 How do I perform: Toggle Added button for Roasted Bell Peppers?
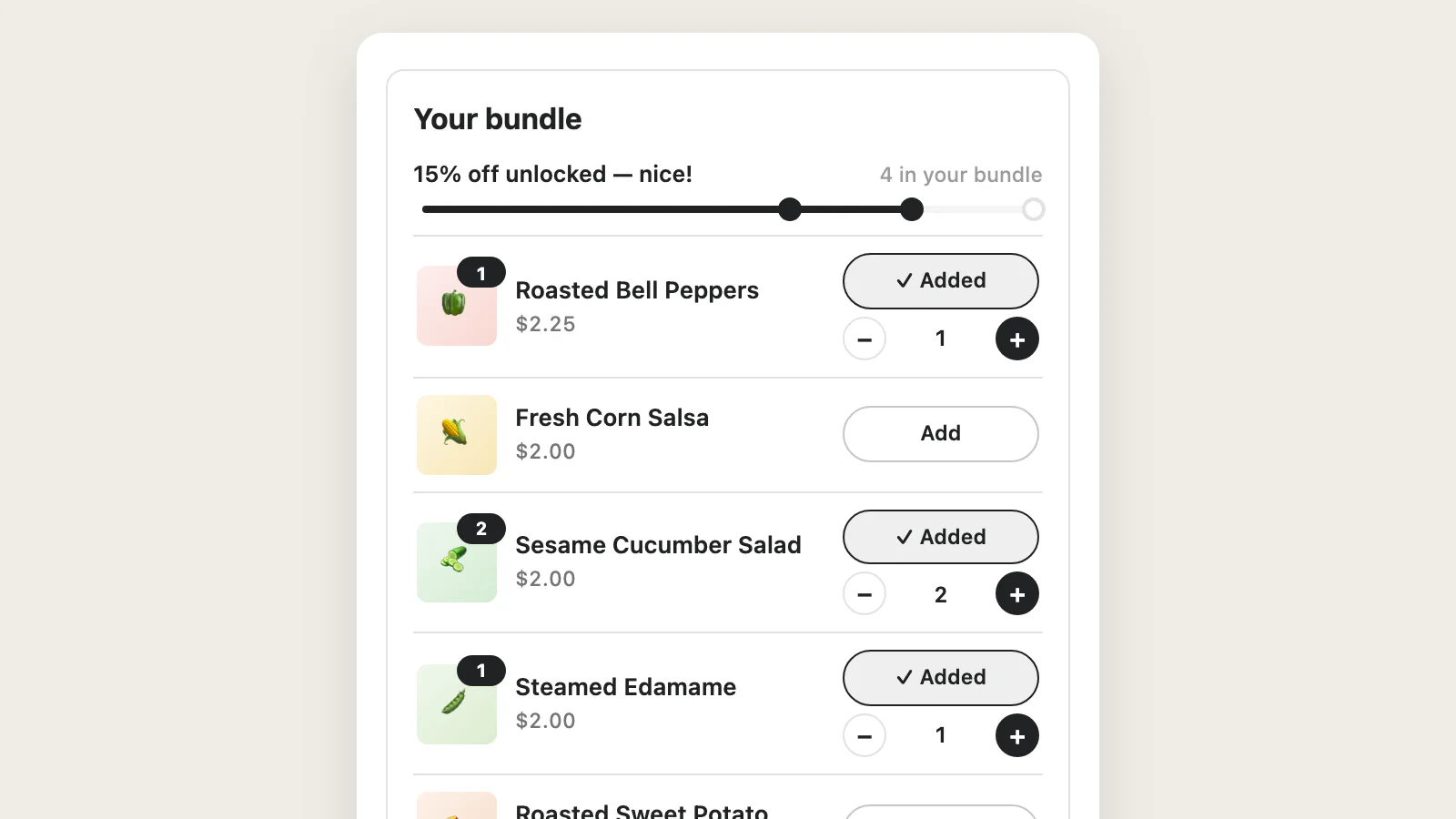(941, 281)
